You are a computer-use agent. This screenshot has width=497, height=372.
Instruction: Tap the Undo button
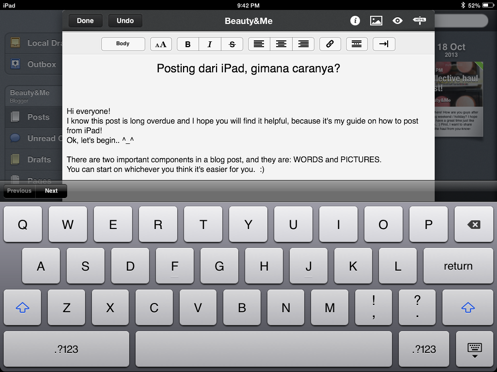pos(125,21)
